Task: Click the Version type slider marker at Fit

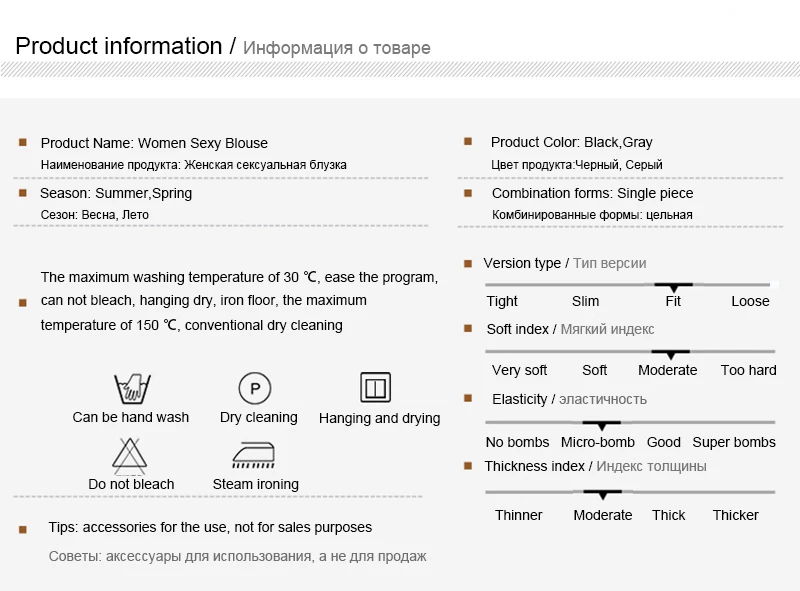Action: pos(673,287)
